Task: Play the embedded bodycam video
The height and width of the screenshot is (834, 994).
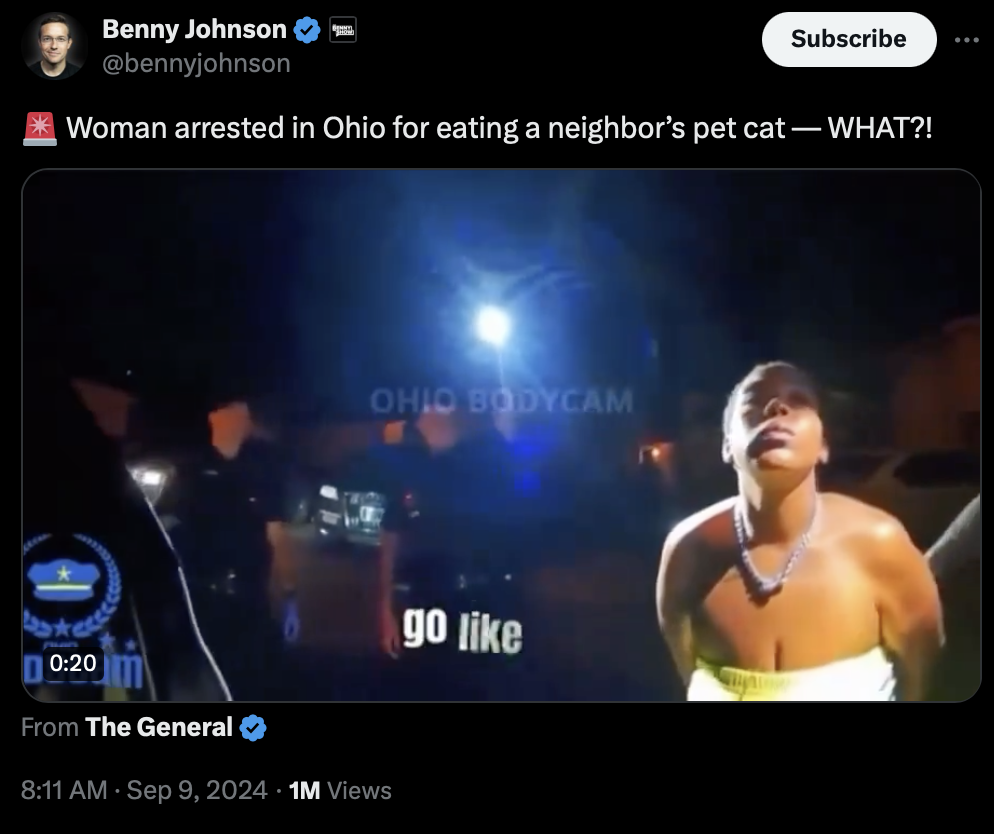Action: (x=501, y=435)
